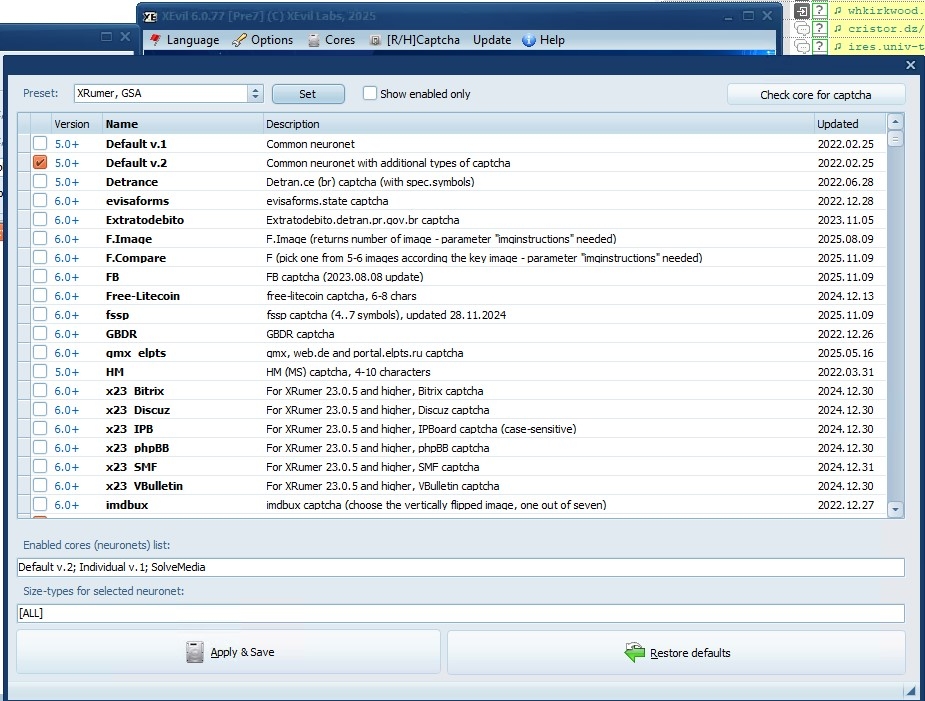Uncheck the Default v.2 core
The height and width of the screenshot is (701, 925).
[40, 163]
